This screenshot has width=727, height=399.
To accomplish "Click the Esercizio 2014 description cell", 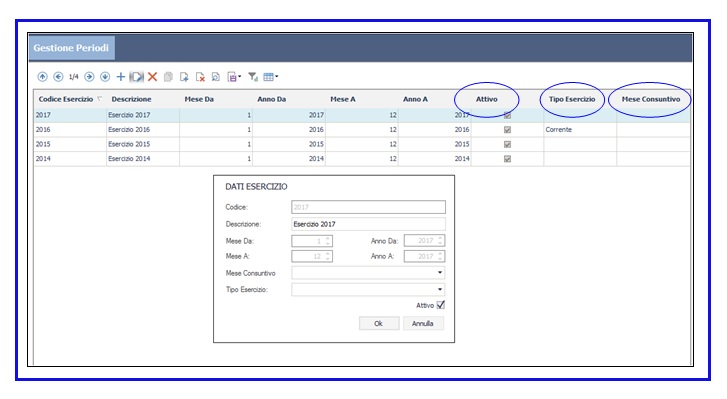I will [143, 158].
